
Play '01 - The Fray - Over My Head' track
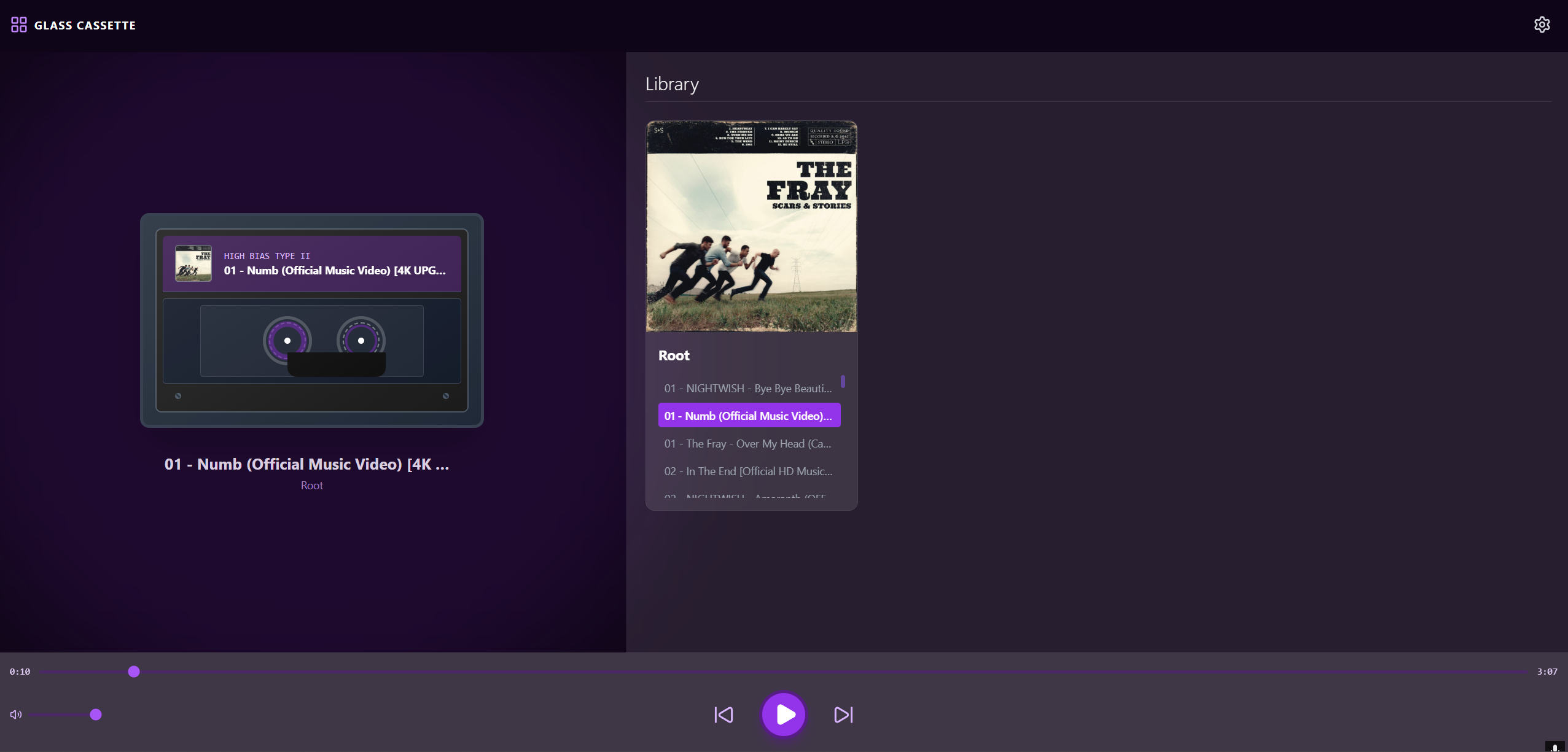click(749, 443)
